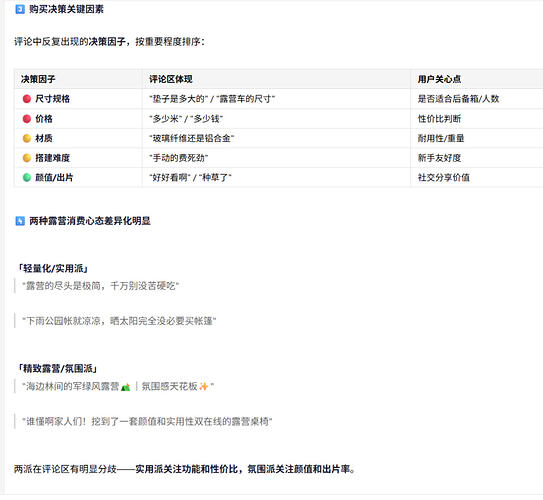
Task: Click the 评论区体现 column header
Action: click(x=276, y=79)
